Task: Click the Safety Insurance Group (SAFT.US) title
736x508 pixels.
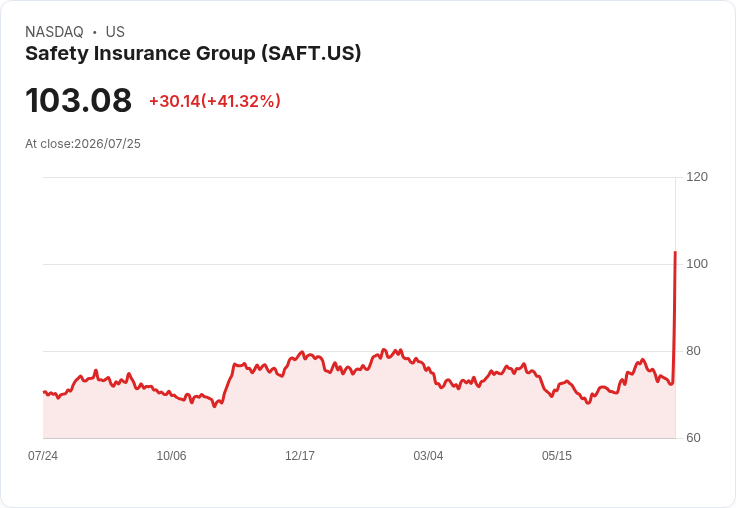Action: pos(193,53)
